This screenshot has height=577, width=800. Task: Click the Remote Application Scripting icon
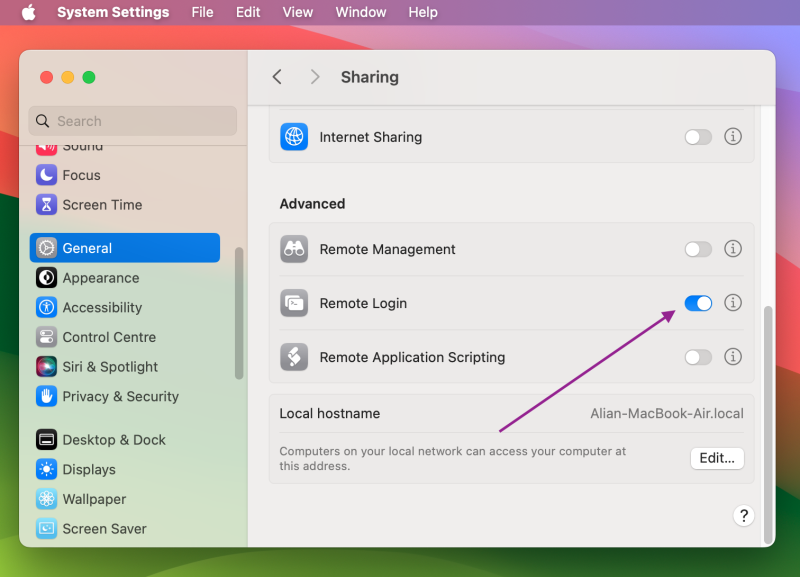pos(294,357)
